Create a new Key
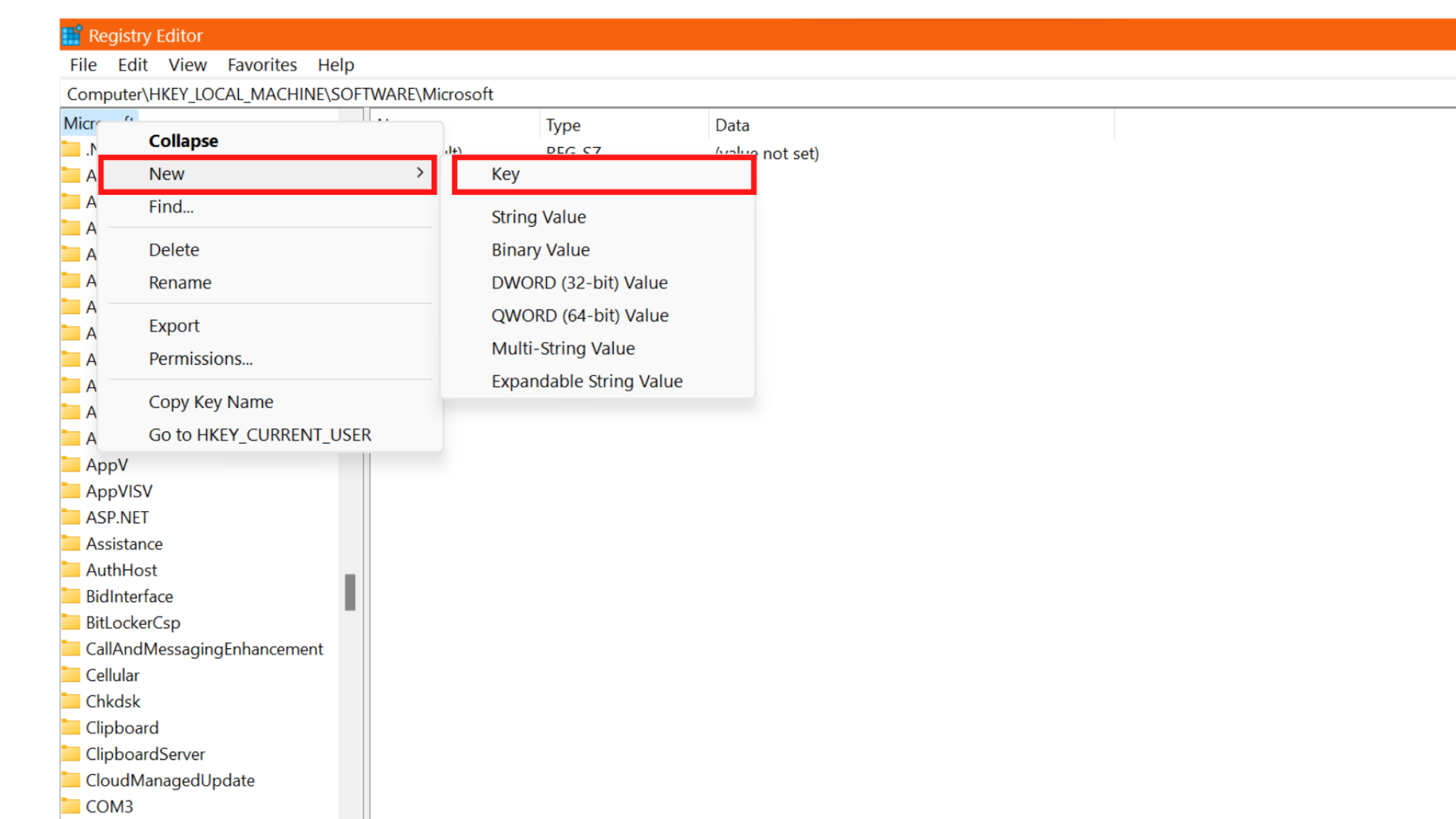The height and width of the screenshot is (819, 1456). (604, 174)
